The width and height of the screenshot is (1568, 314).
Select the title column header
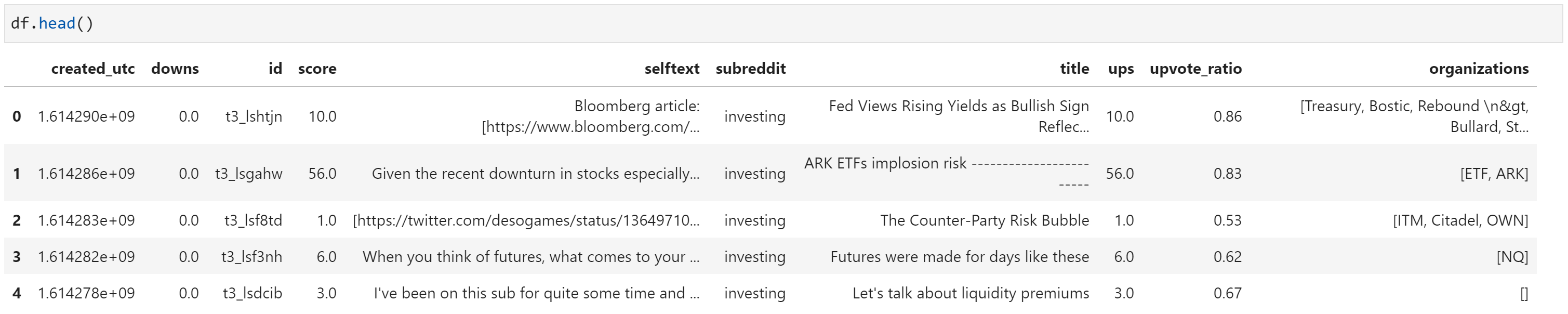(1074, 69)
